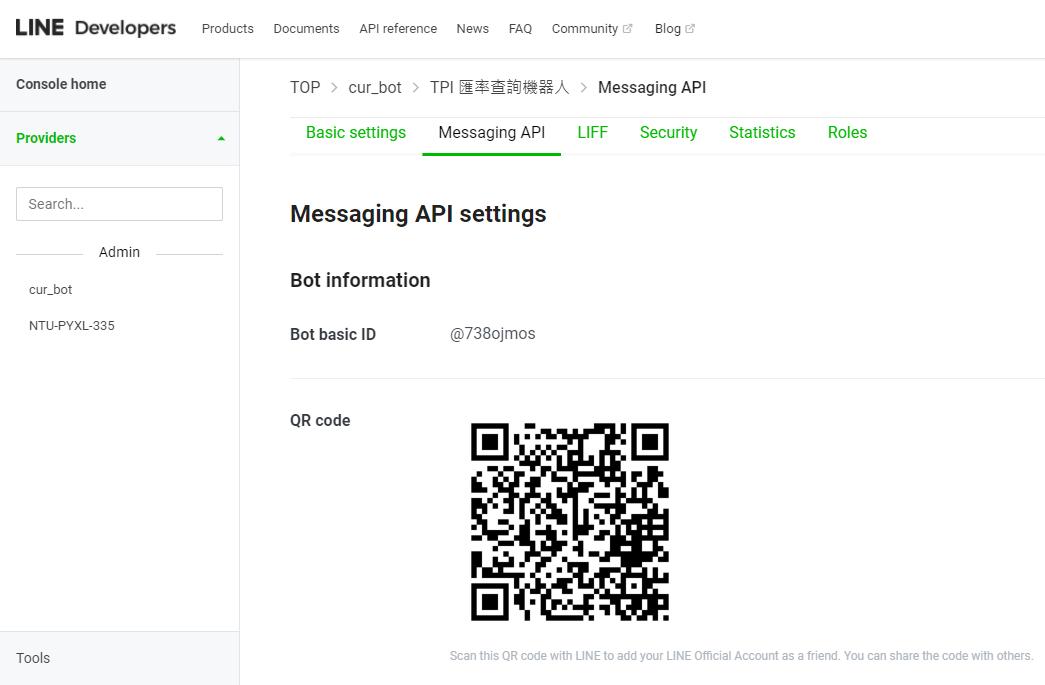
Task: Click the Messaging API settings heading
Action: click(418, 214)
